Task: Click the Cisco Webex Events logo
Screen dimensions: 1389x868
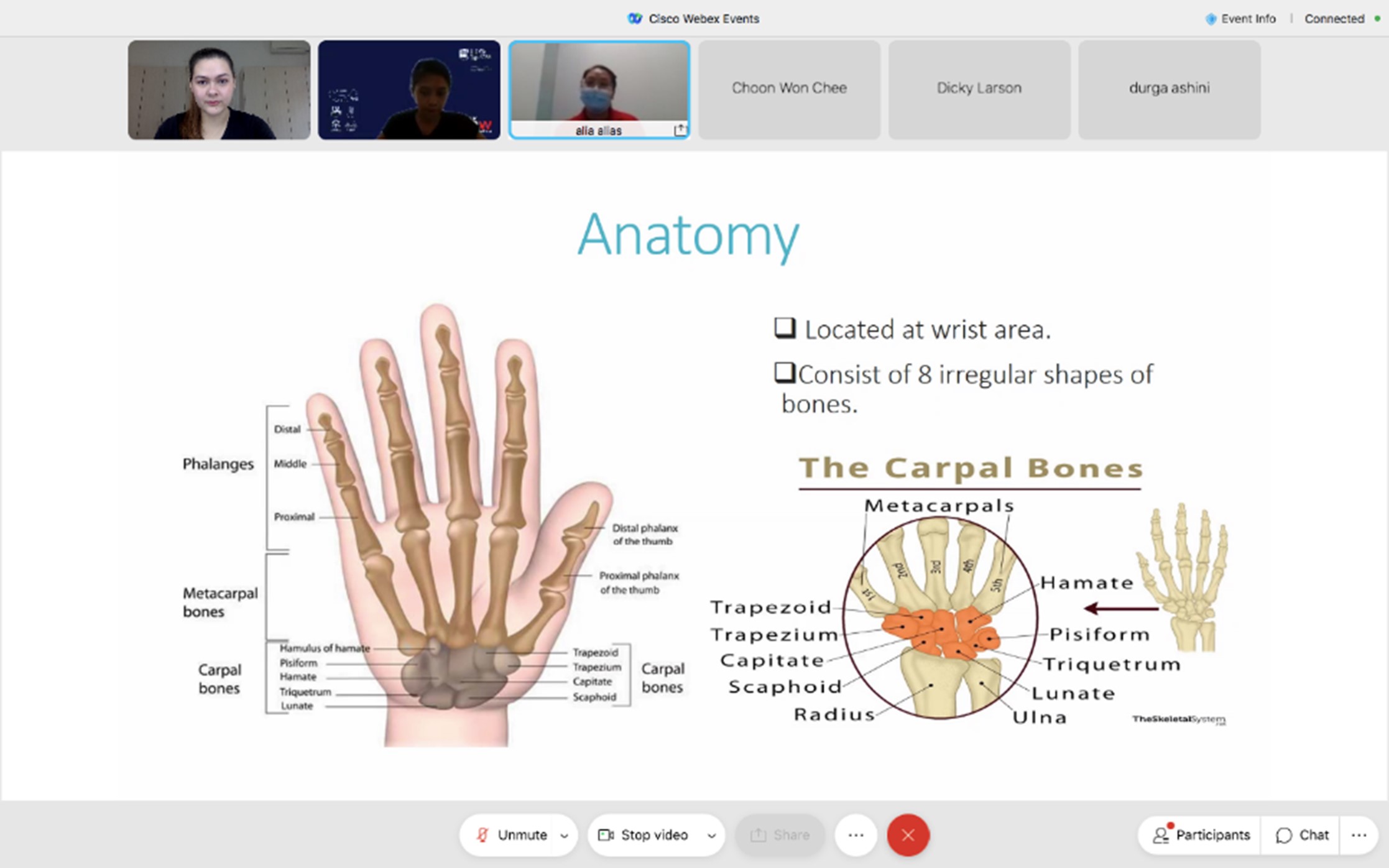Action: point(634,19)
